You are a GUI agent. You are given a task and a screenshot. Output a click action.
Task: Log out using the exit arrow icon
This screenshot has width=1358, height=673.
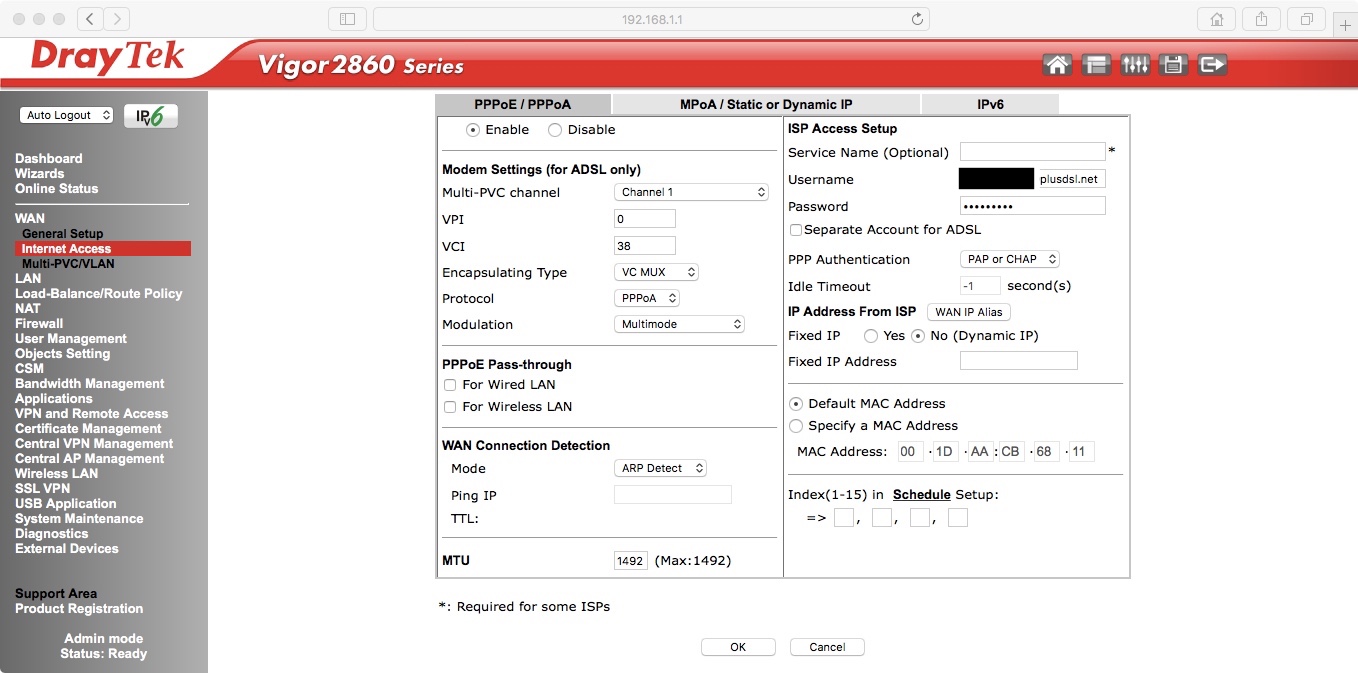[x=1212, y=63]
